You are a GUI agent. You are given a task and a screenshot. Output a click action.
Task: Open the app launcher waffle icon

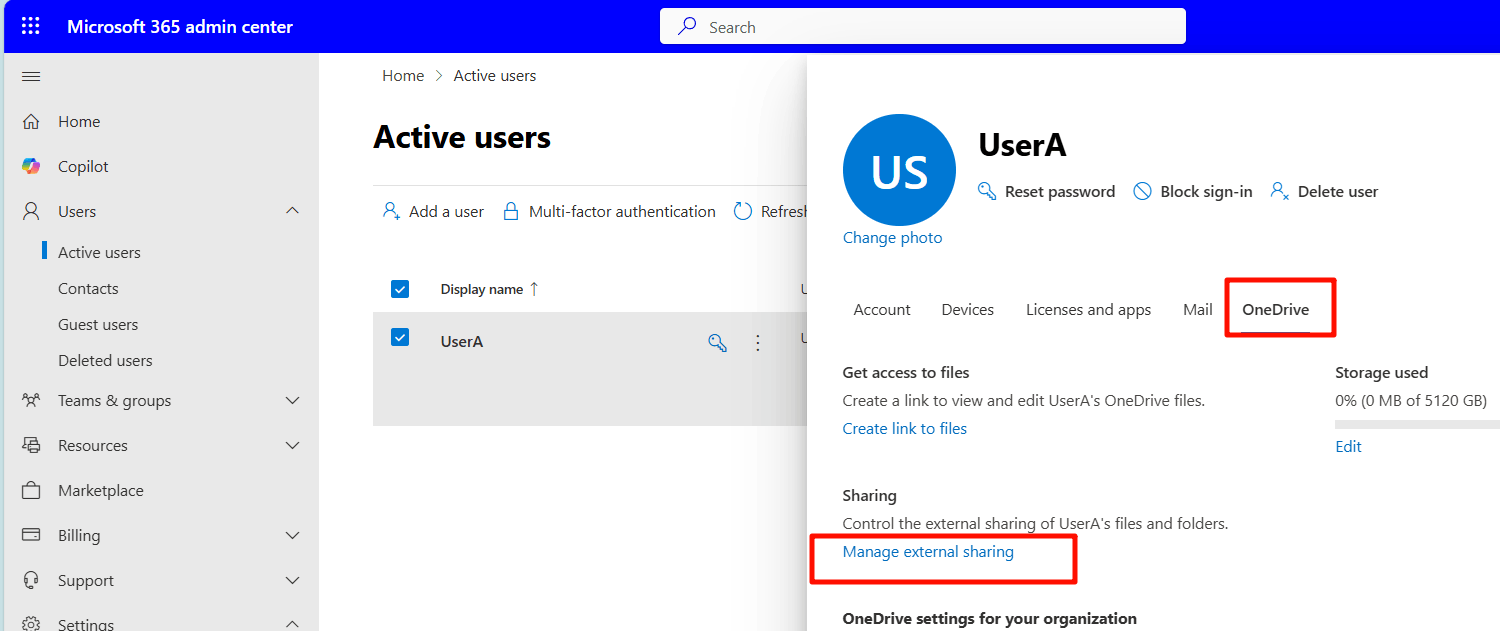31,27
